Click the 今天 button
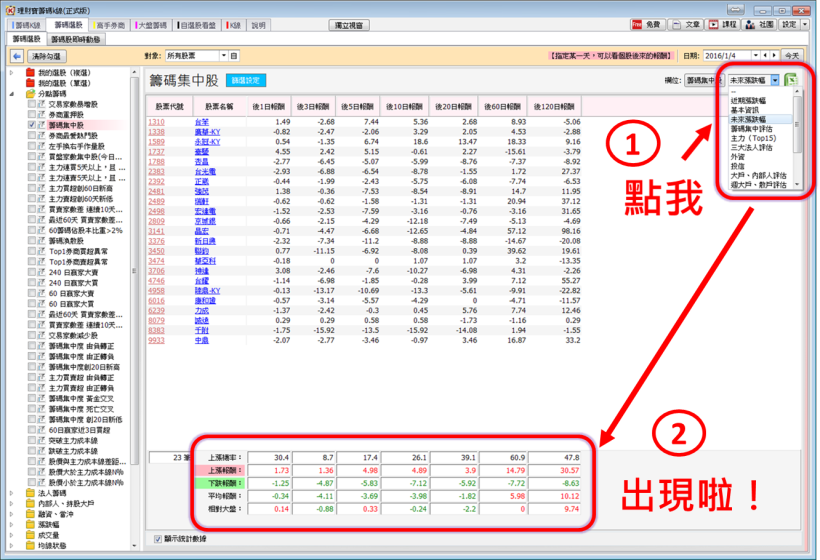 (x=792, y=55)
